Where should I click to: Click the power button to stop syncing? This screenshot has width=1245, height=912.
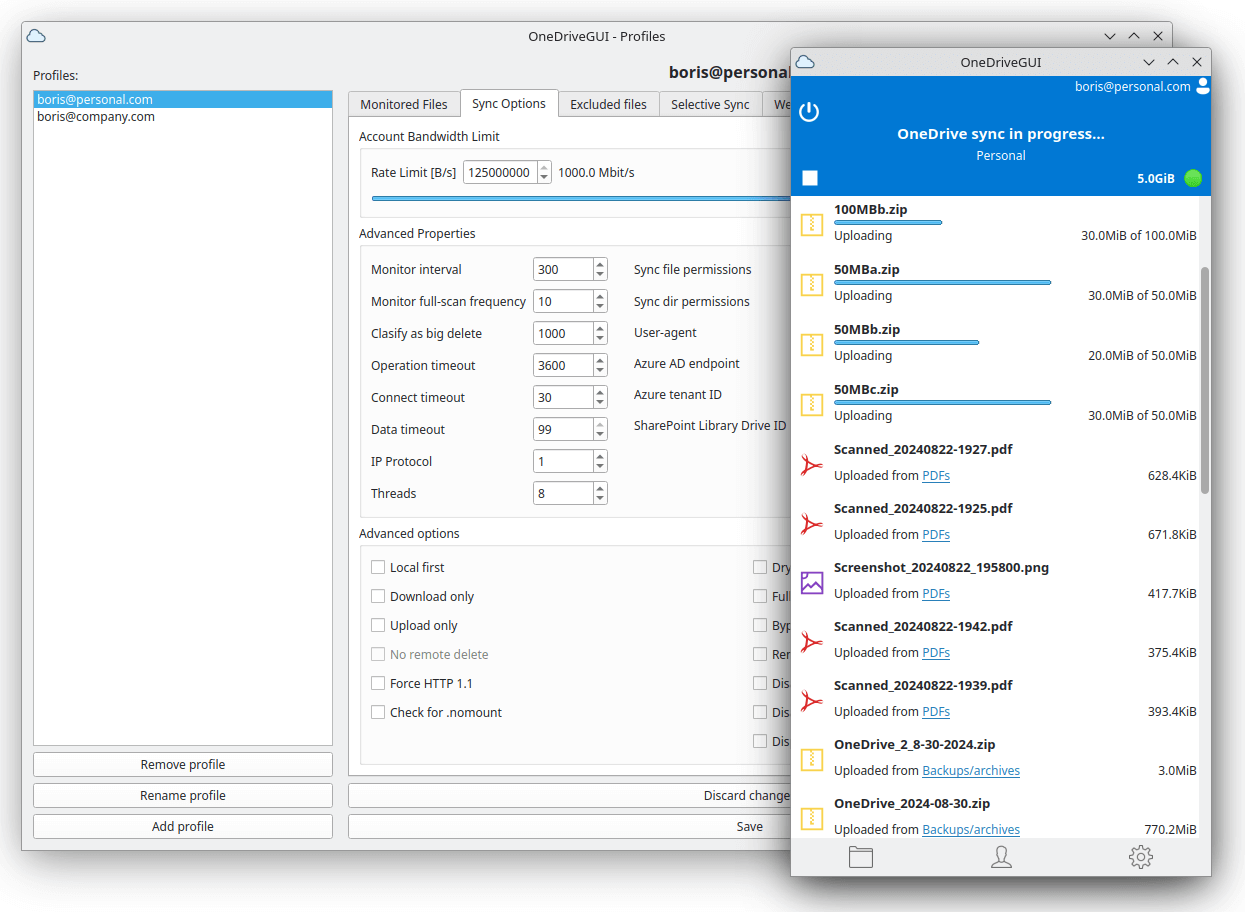[x=809, y=112]
